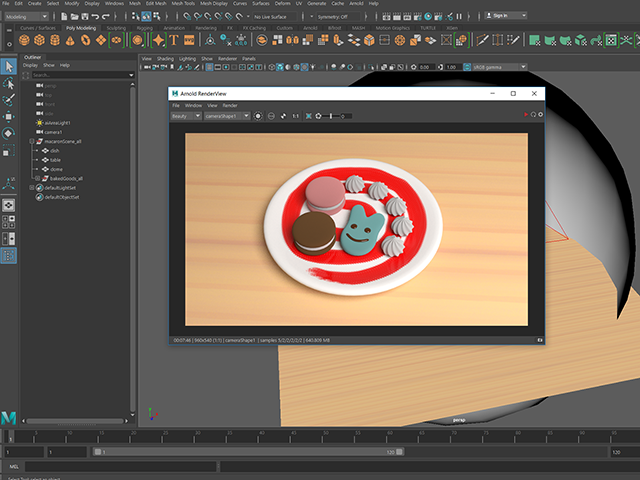640x480 pixels.
Task: Toggle the crop region icon in RenderView
Action: (x=309, y=116)
